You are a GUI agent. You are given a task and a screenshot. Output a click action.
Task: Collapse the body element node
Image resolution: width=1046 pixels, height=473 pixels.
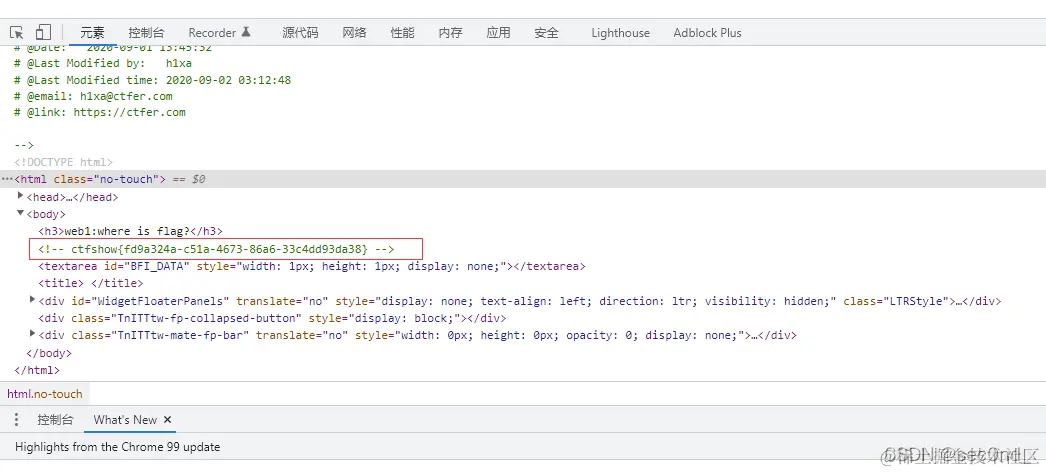tap(21, 213)
